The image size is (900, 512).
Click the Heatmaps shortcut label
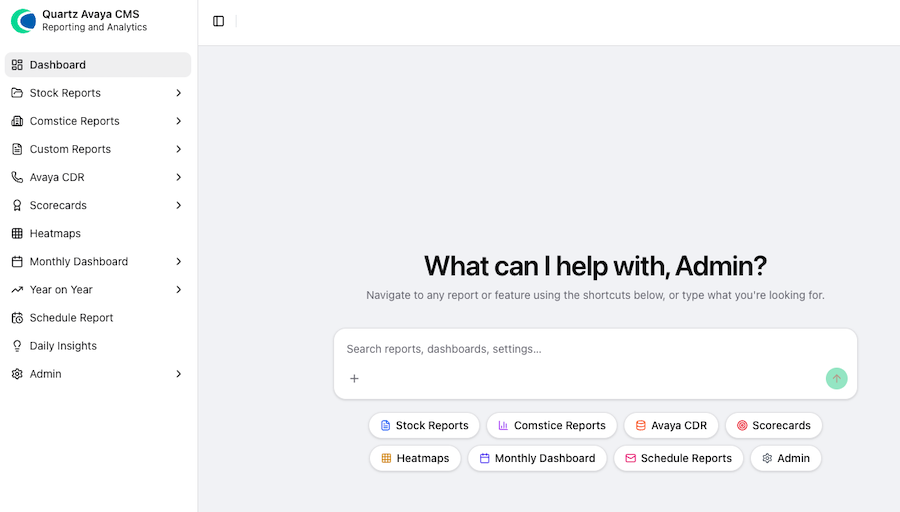coord(423,458)
